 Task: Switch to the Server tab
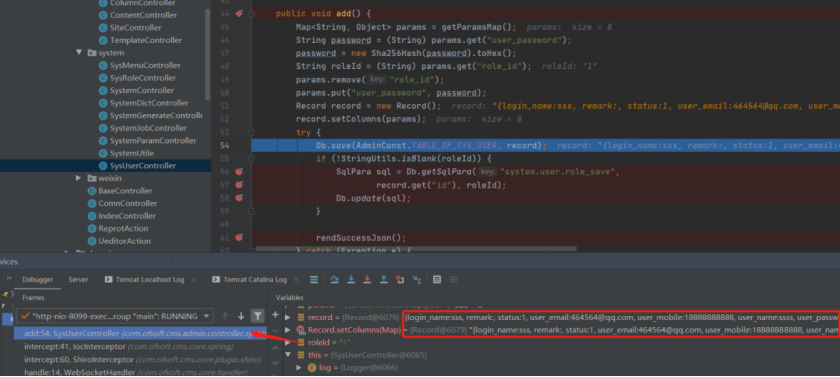pyautogui.click(x=78, y=280)
